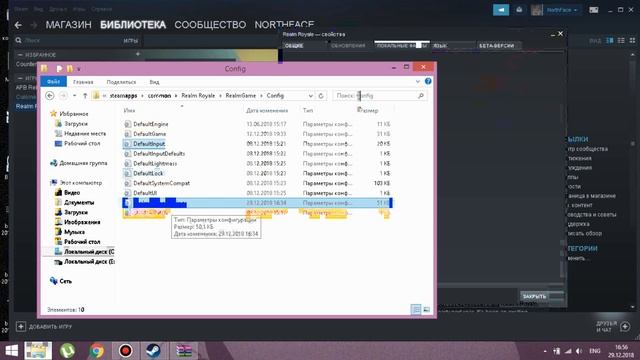Select the DefaultEngine file
The image size is (640, 360).
click(x=151, y=124)
